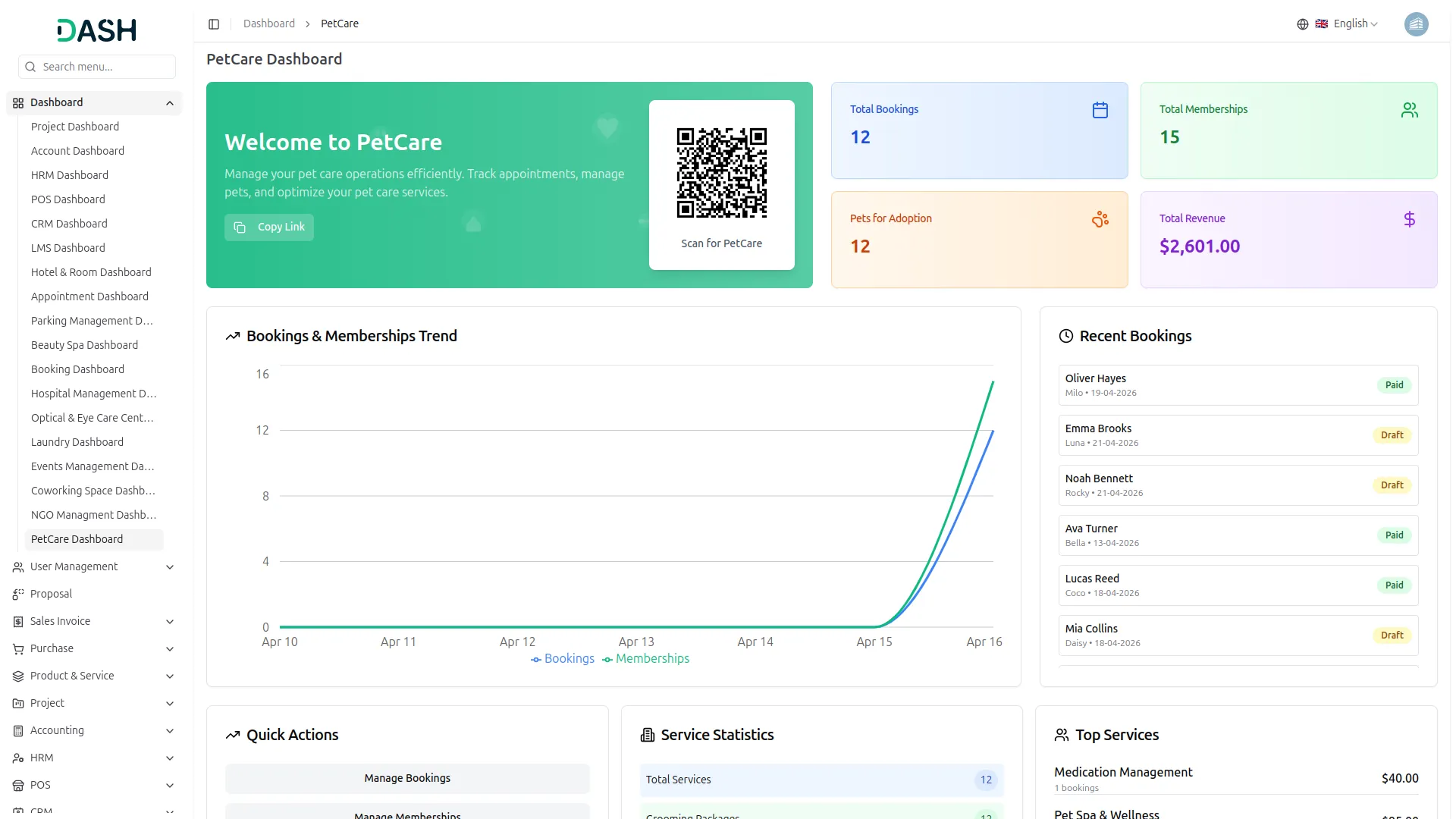This screenshot has width=1456, height=819.
Task: Click the users icon in Total Memberships
Action: point(1409,110)
